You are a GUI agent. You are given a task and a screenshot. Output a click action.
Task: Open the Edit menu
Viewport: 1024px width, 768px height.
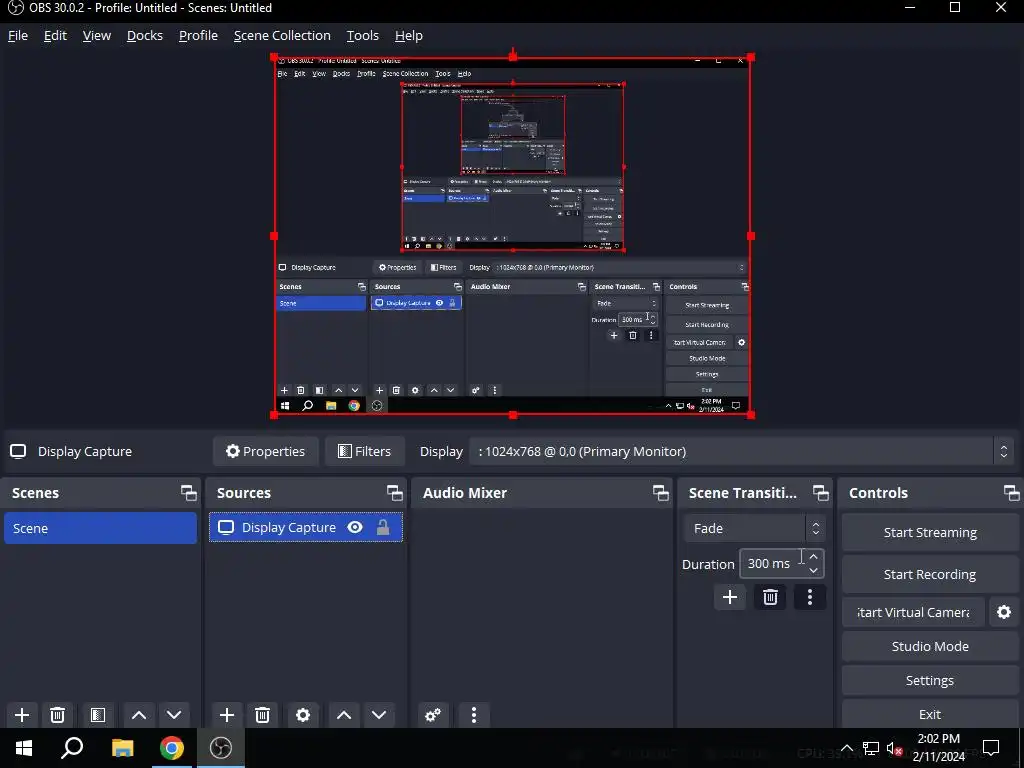[x=55, y=35]
